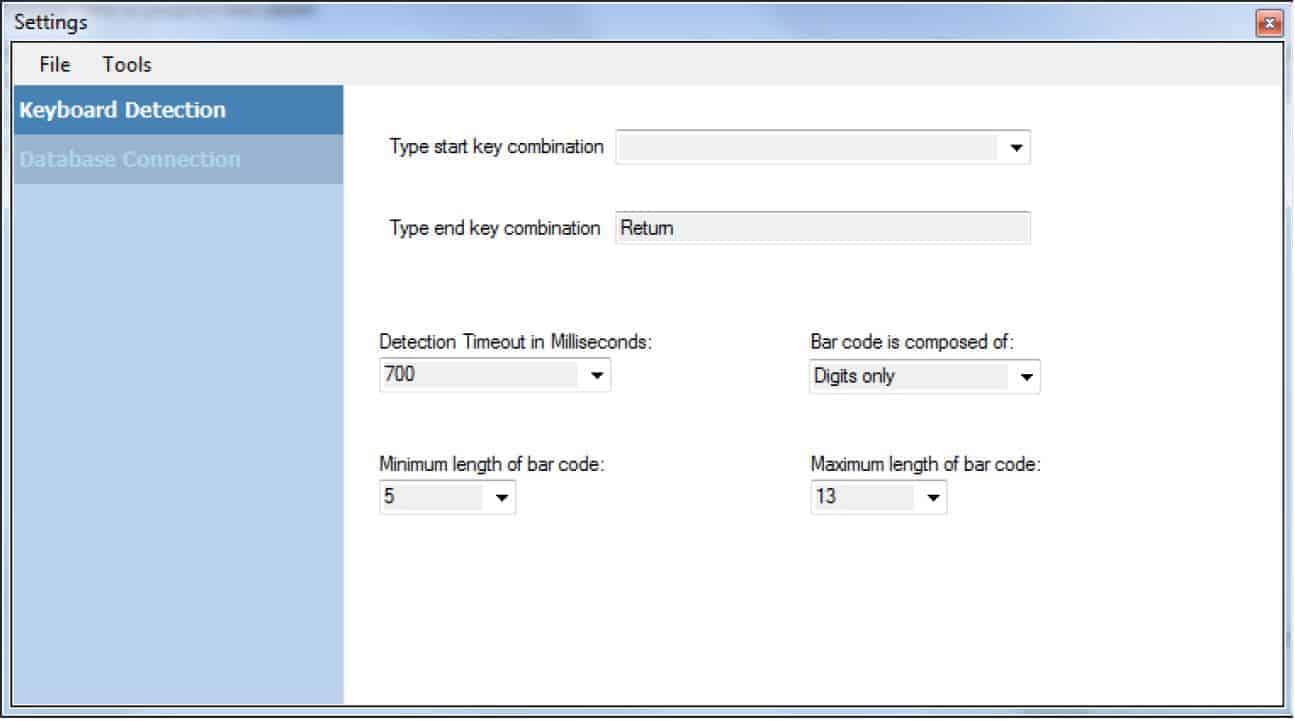Image resolution: width=1295 pixels, height=721 pixels.
Task: Click the Digits only value field
Action: click(908, 377)
